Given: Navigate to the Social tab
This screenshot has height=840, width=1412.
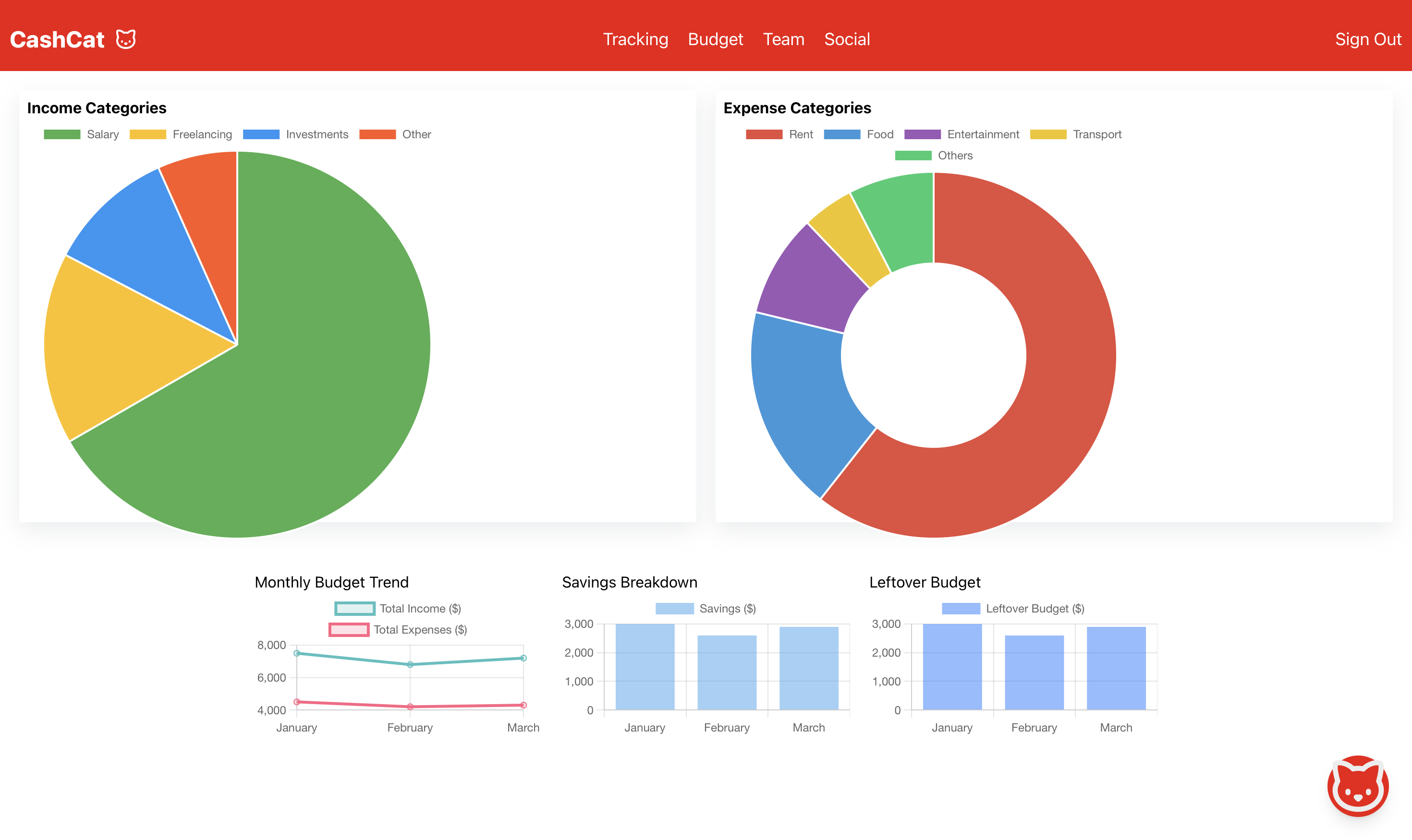Looking at the screenshot, I should [846, 39].
